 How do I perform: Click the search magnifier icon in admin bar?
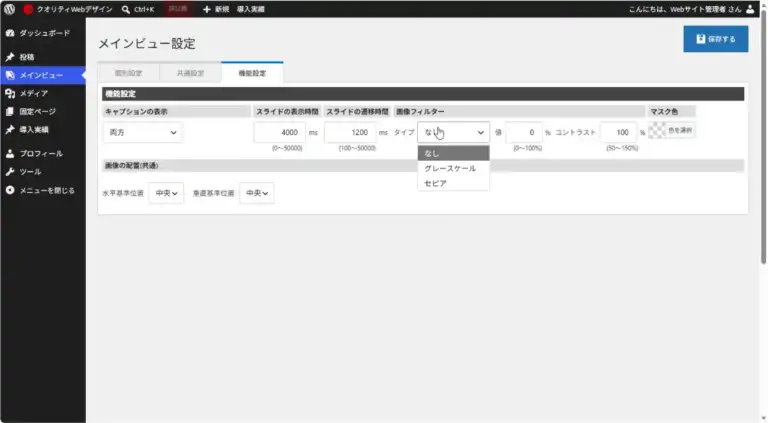(x=126, y=9)
